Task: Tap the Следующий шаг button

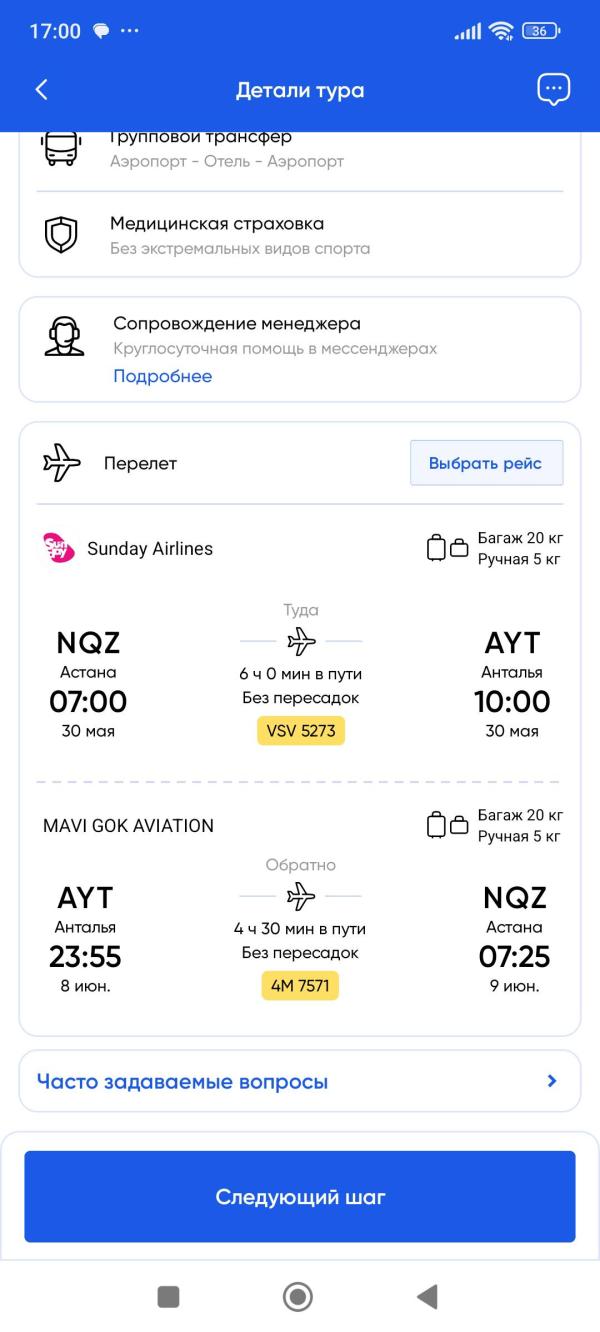Action: pos(300,1196)
